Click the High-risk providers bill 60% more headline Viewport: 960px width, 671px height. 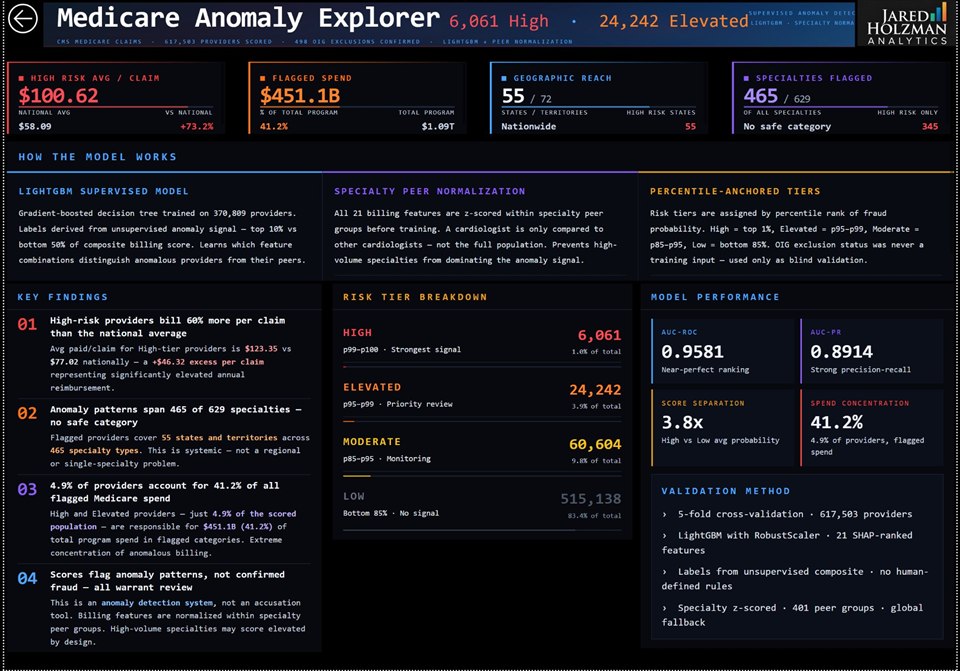pos(167,327)
